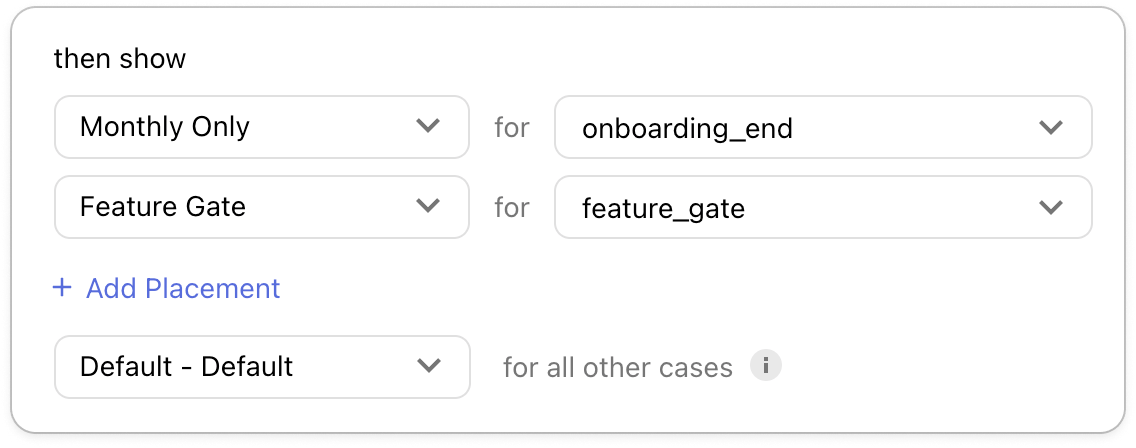Open the Default - Default fallback dropdown
Image resolution: width=1136 pixels, height=448 pixels.
[261, 366]
